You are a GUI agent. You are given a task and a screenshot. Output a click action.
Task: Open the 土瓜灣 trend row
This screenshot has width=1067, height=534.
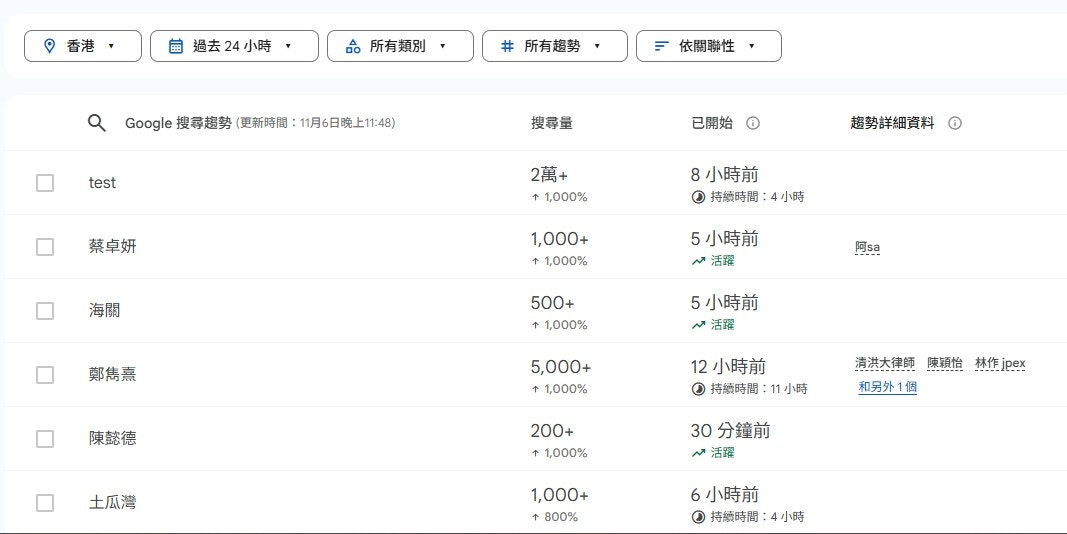pos(112,502)
